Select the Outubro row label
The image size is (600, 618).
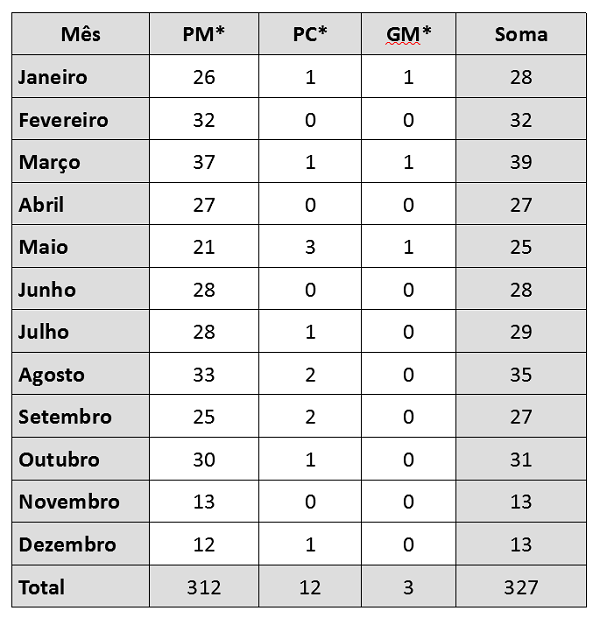pyautogui.click(x=59, y=460)
